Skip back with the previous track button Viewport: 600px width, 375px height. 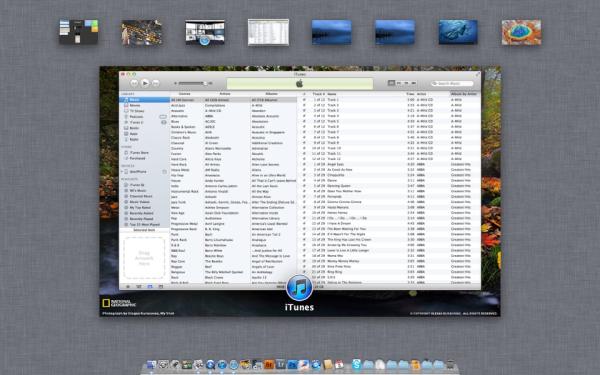(134, 83)
